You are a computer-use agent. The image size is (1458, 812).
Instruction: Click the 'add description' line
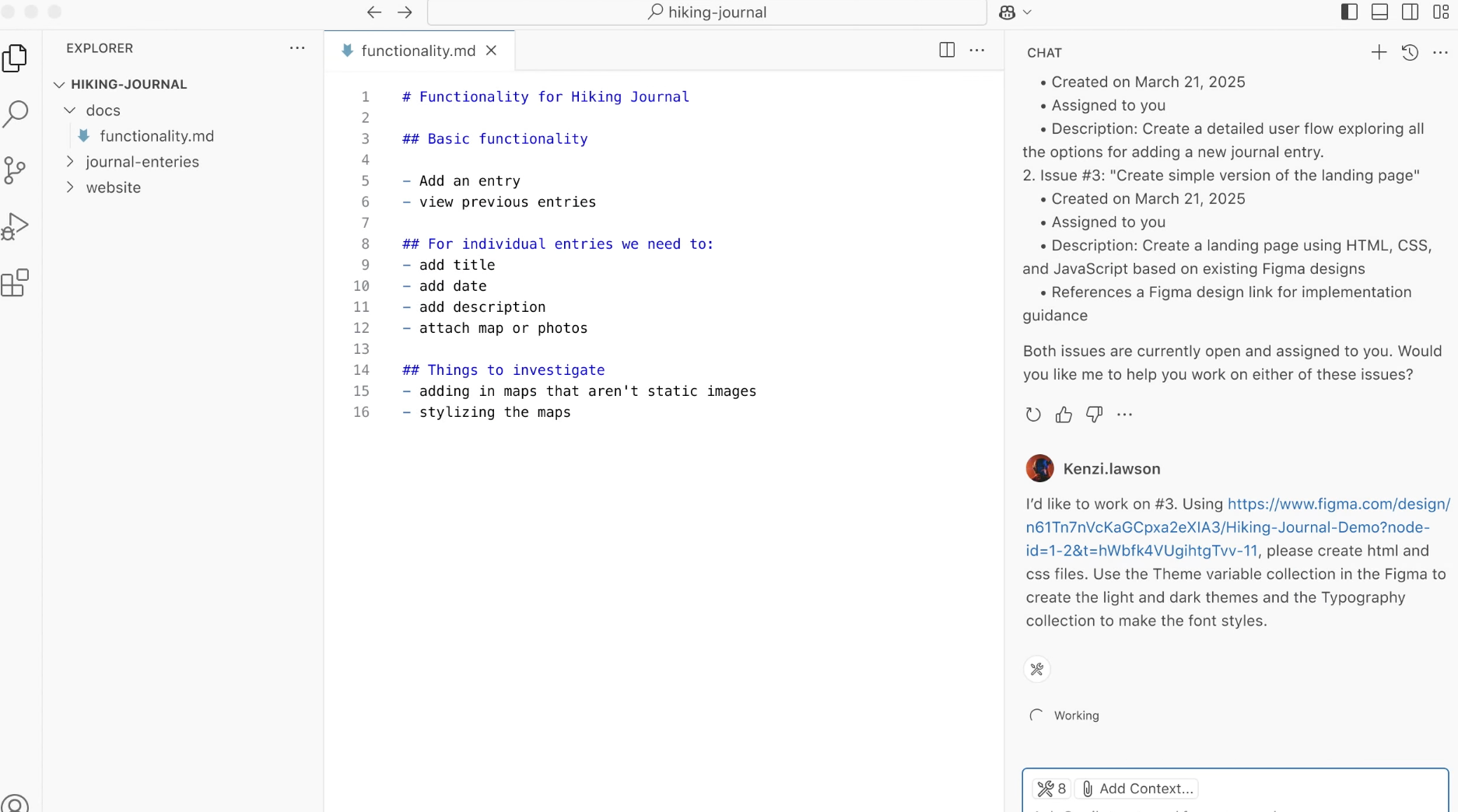click(x=474, y=306)
